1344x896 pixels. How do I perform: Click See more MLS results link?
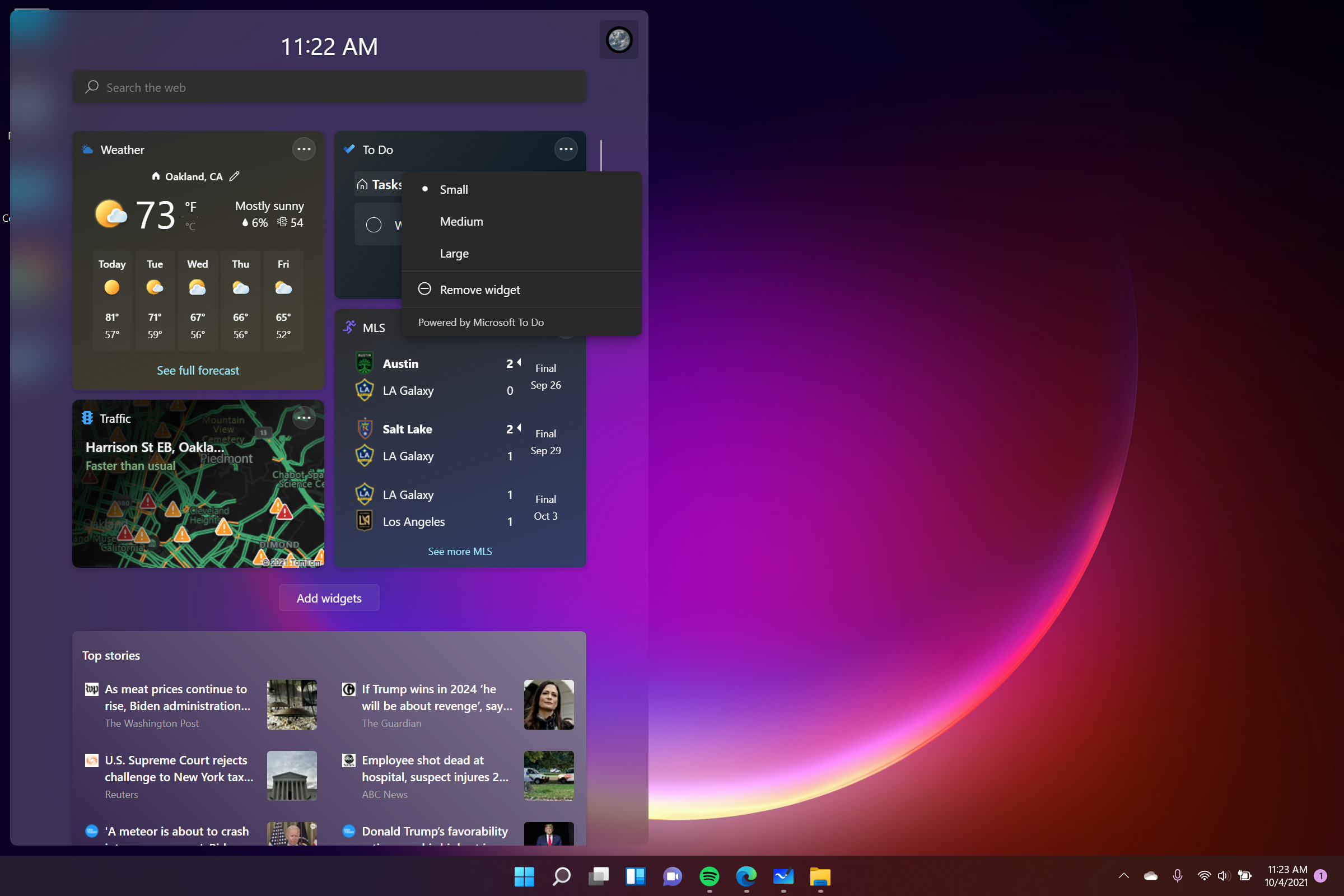click(x=459, y=551)
